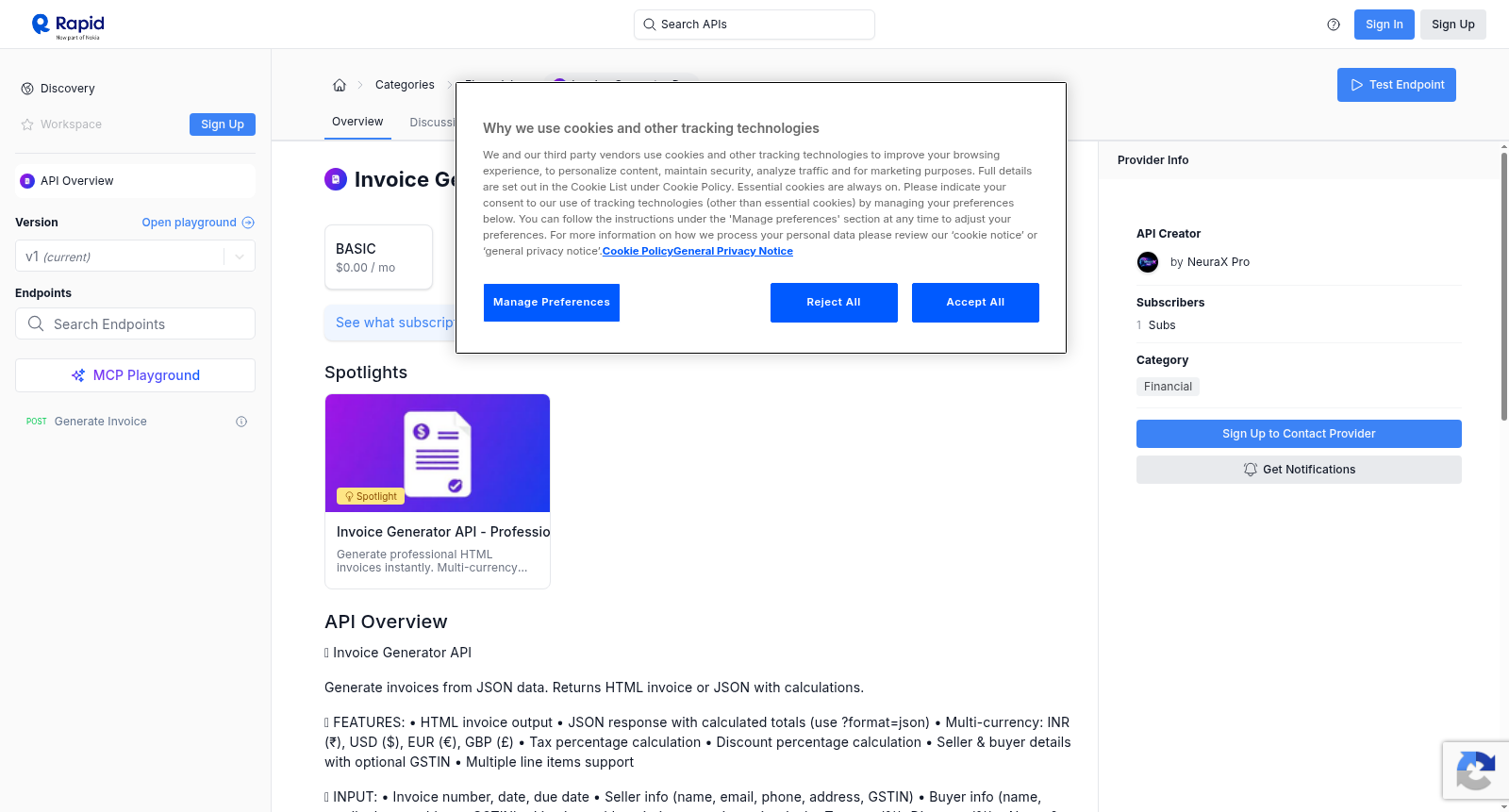This screenshot has height=812, width=1509.
Task: Click the Workspace star icon
Action: (x=27, y=124)
